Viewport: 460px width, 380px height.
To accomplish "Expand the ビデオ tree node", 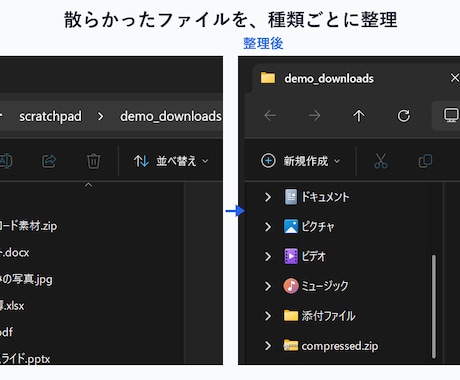I will point(268,256).
